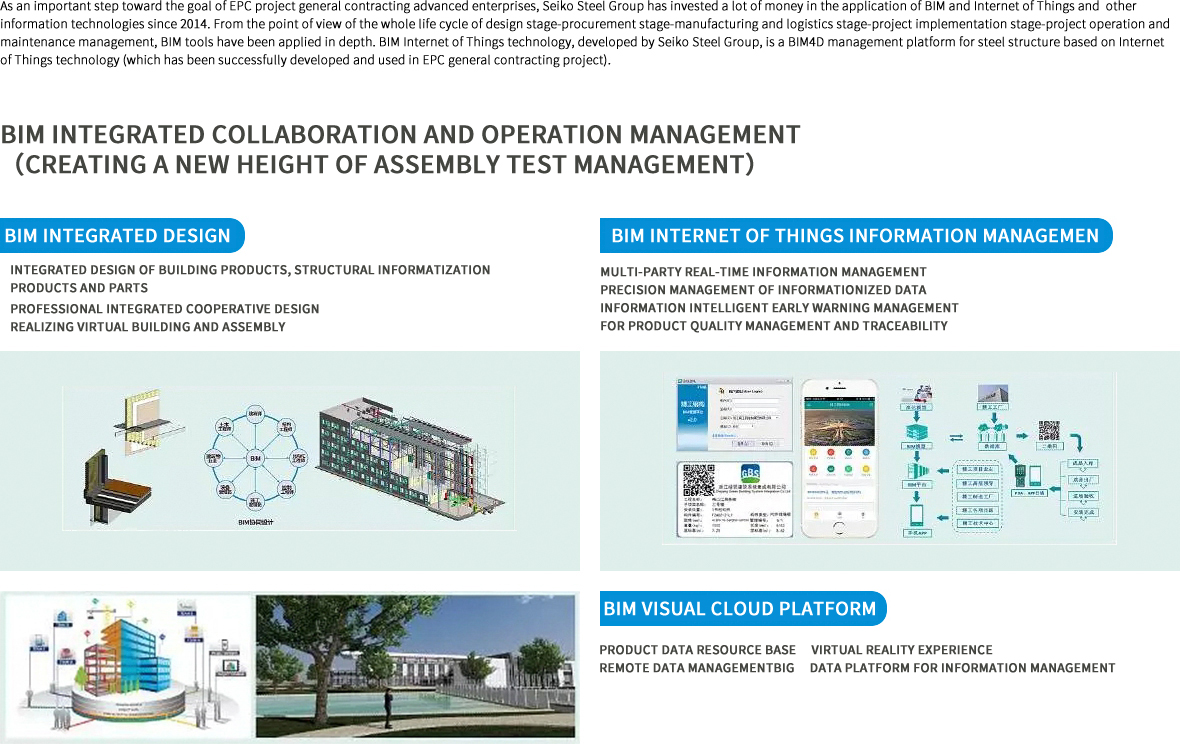Click the GBS logo on the label card

(749, 473)
